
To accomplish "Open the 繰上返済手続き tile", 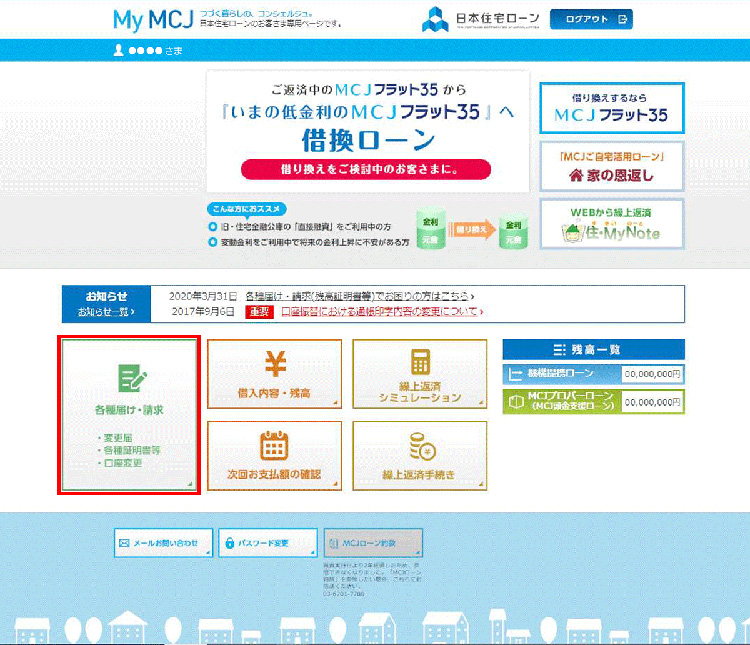I will pos(420,456).
